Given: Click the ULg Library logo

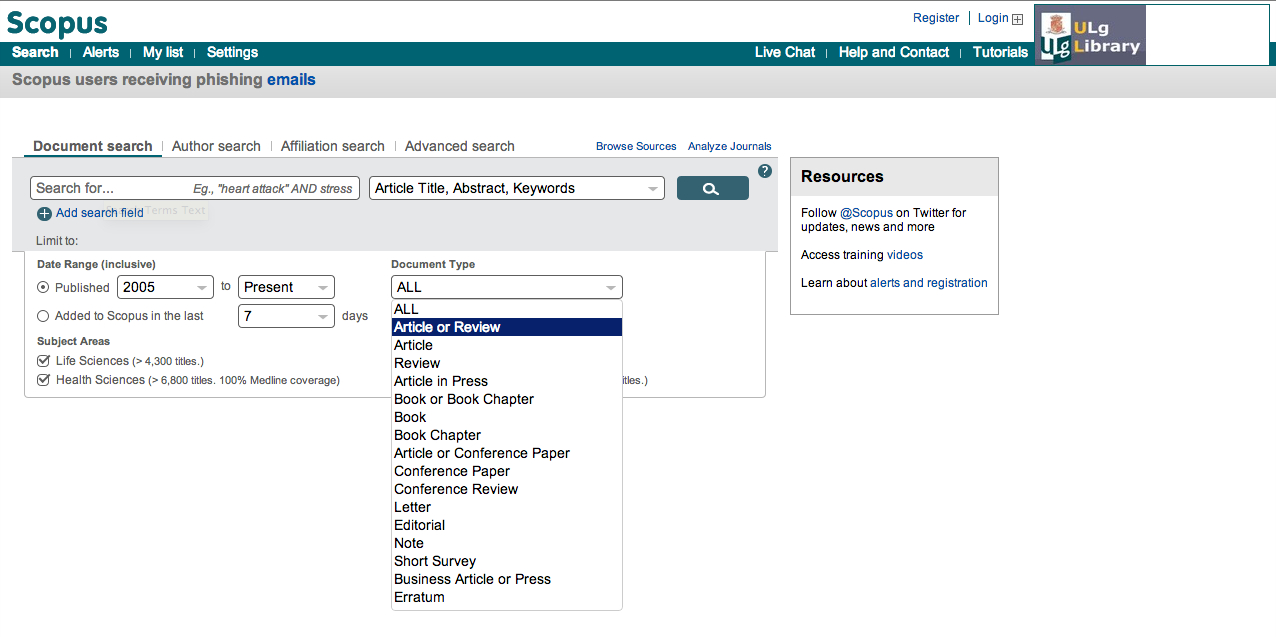Looking at the screenshot, I should point(1090,36).
